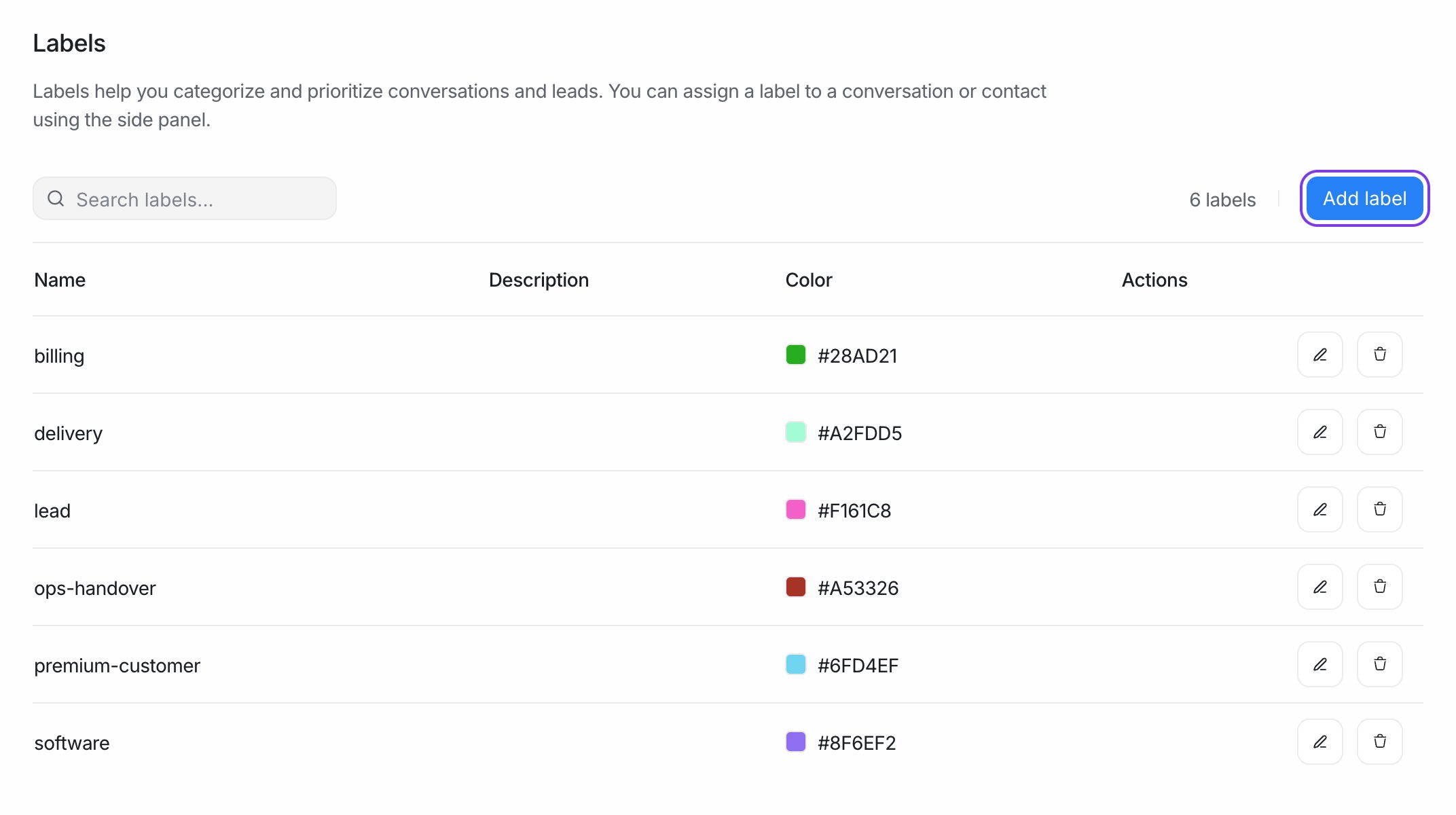Click the #A53326 hex code

pos(858,588)
